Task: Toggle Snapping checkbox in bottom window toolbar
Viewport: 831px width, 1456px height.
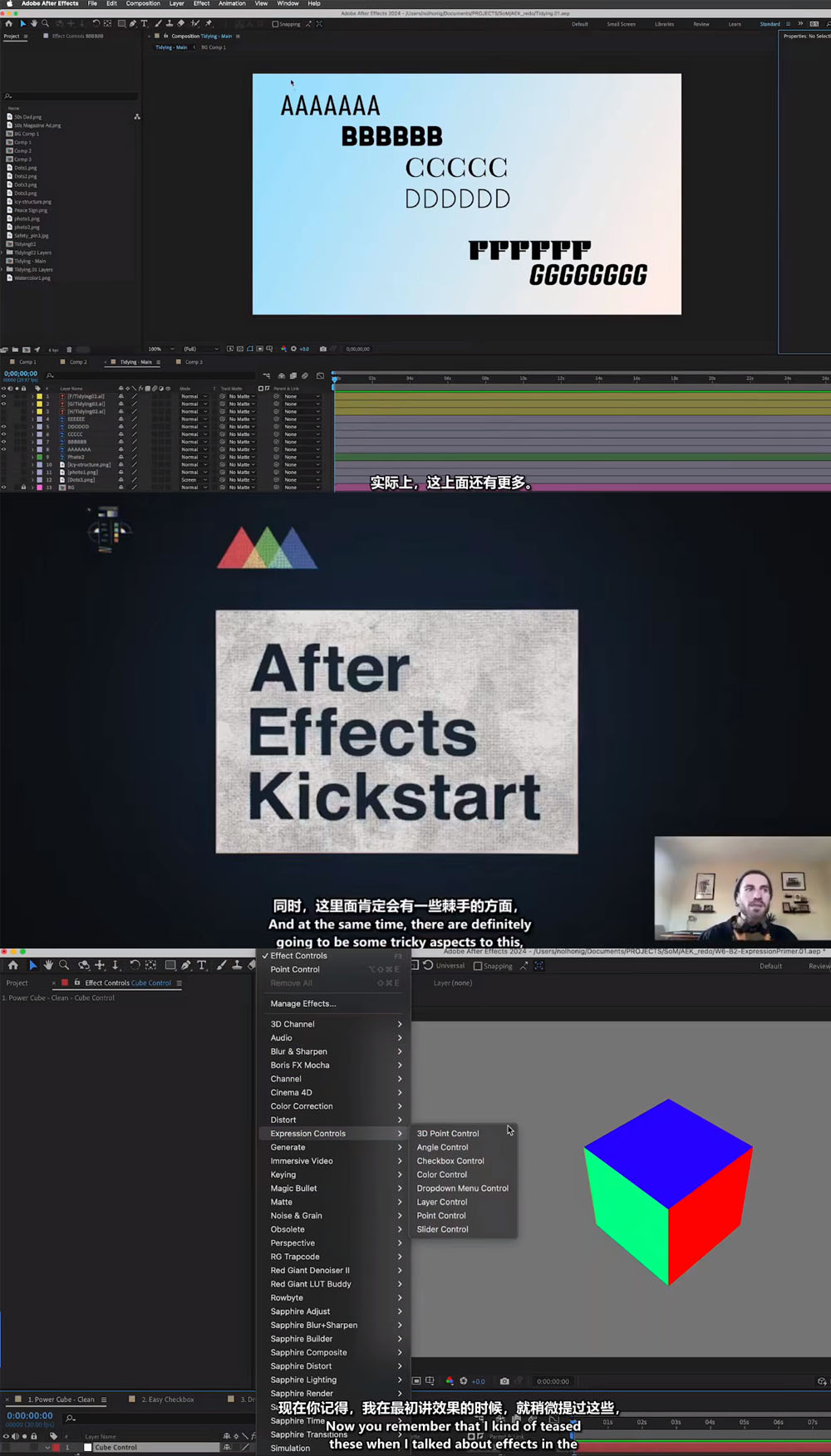Action: [478, 966]
